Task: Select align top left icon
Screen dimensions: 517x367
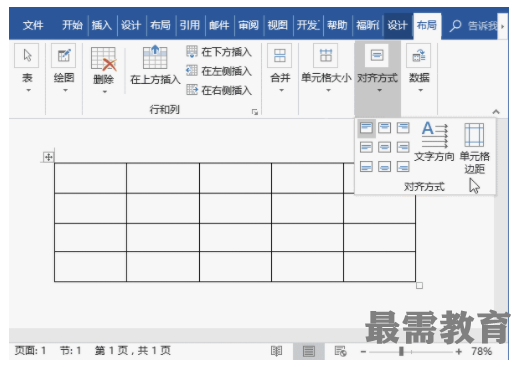Action: click(366, 128)
